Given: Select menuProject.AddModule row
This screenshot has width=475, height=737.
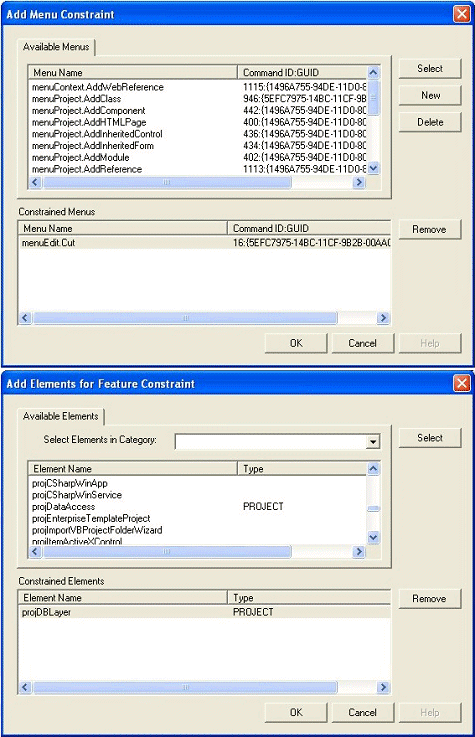Looking at the screenshot, I should point(199,157).
